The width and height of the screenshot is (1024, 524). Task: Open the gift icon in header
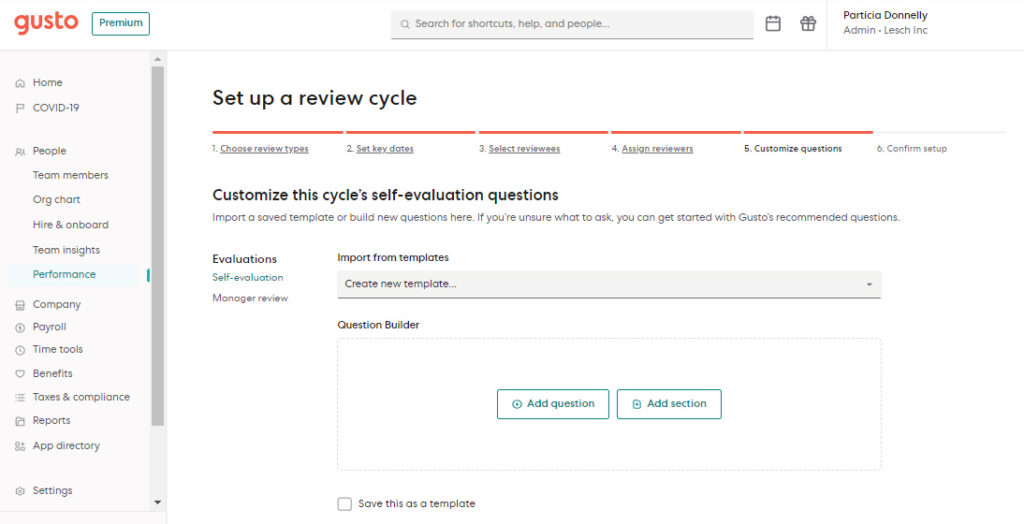pos(808,24)
